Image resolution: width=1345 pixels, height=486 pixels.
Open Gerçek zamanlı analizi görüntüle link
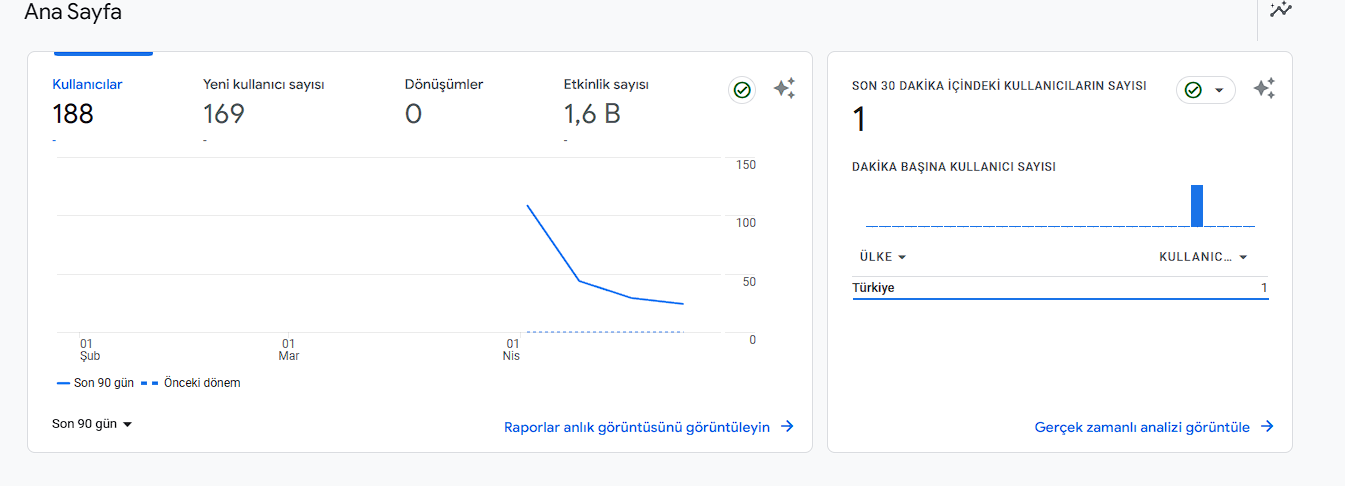click(x=1142, y=427)
